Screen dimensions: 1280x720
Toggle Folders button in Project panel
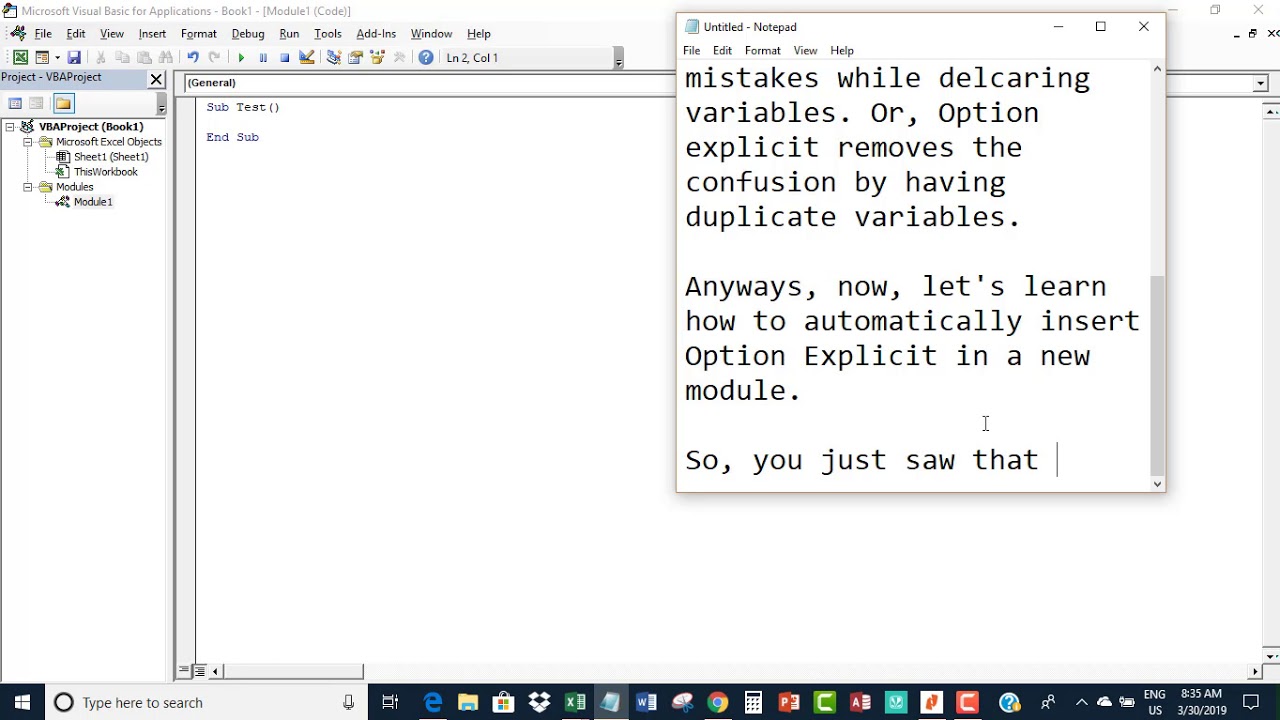[63, 103]
